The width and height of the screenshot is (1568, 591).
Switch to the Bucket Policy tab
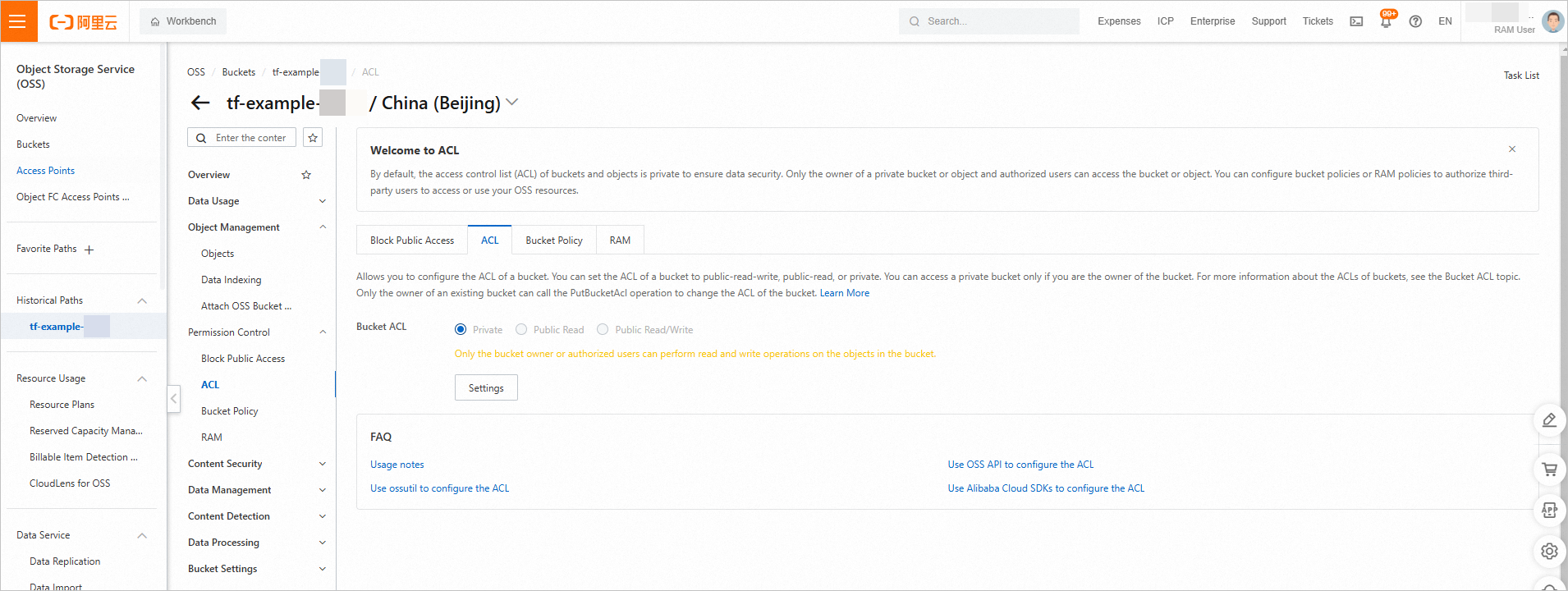554,241
